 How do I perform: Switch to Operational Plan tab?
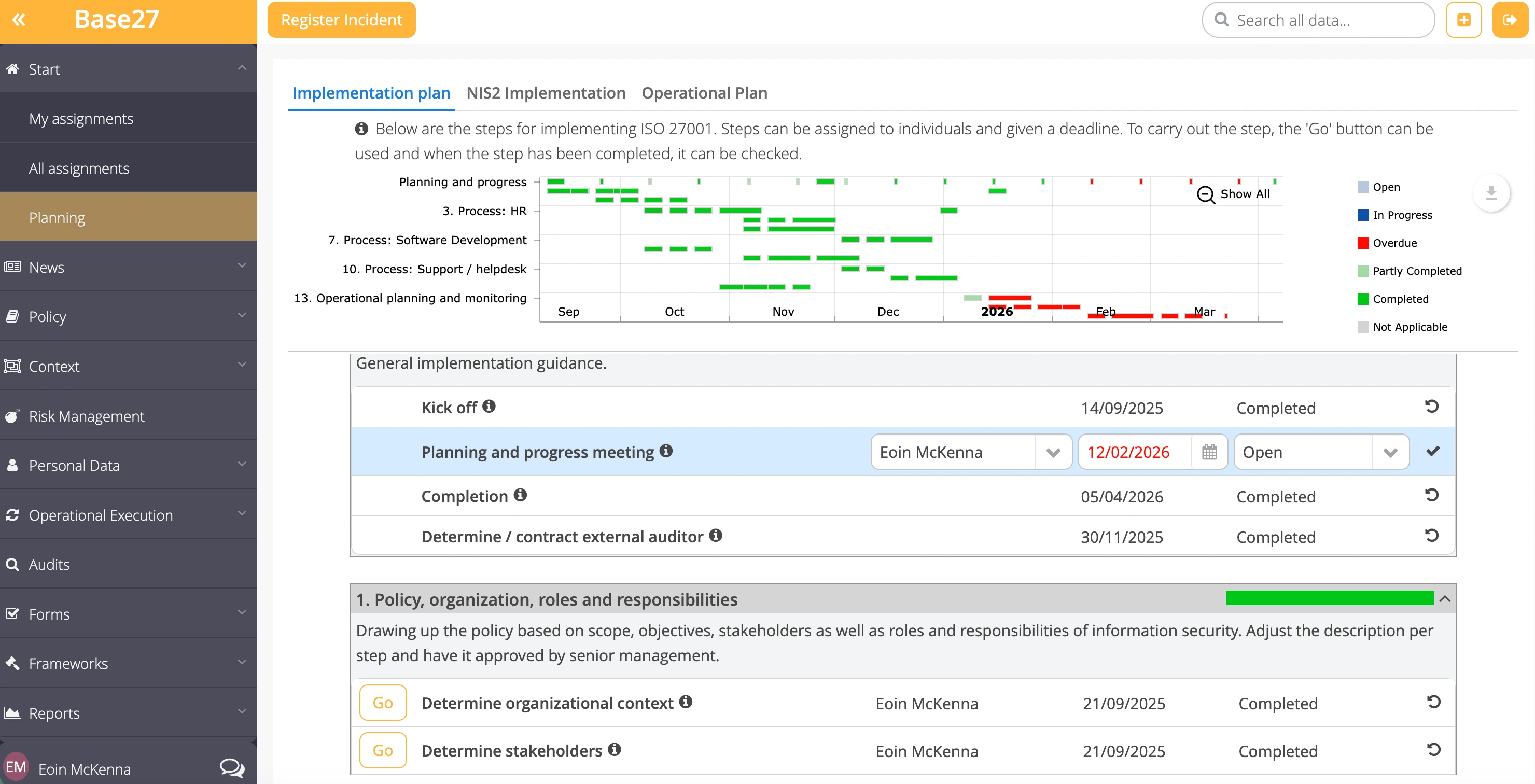coord(704,93)
